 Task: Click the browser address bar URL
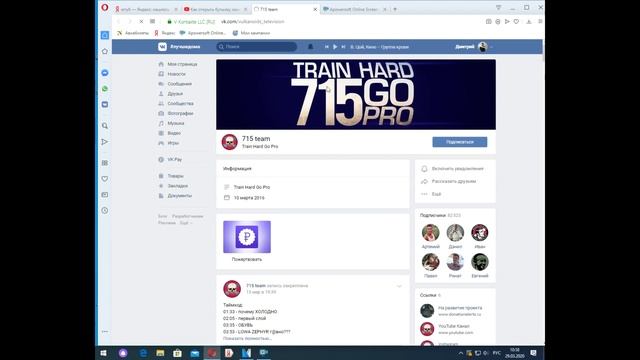pos(253,22)
